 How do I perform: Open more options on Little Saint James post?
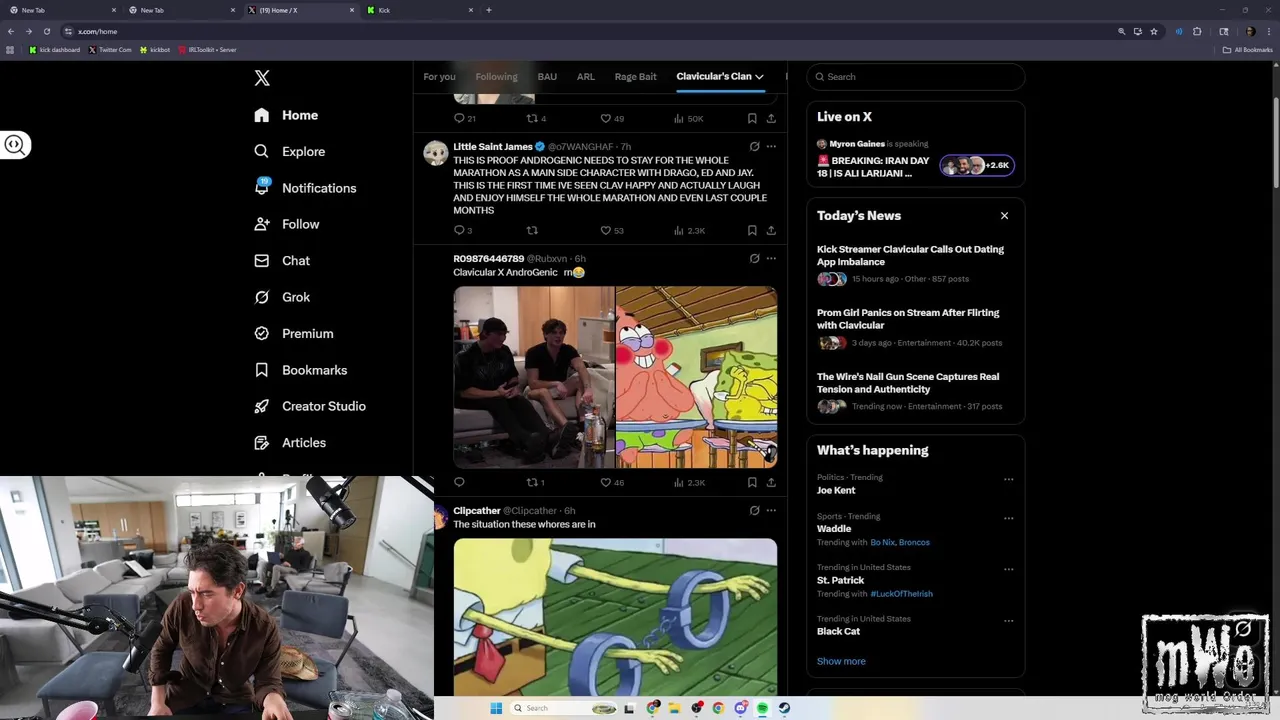pyautogui.click(x=771, y=147)
